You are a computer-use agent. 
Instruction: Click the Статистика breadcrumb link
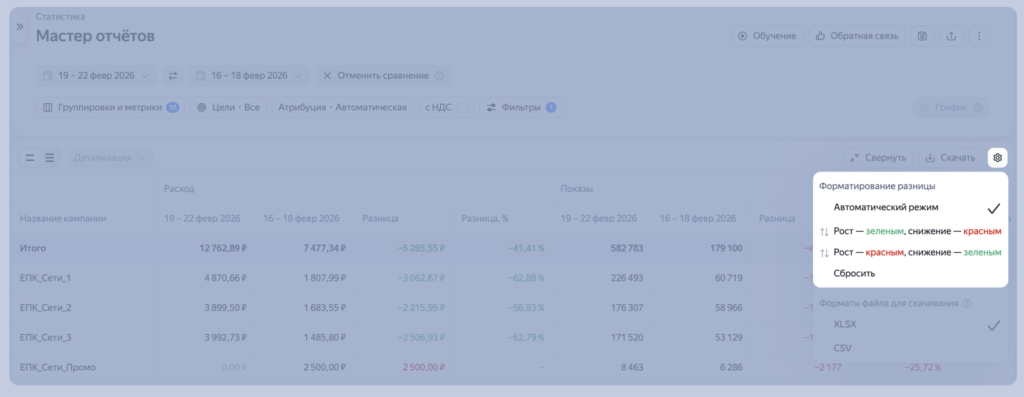coord(60,16)
